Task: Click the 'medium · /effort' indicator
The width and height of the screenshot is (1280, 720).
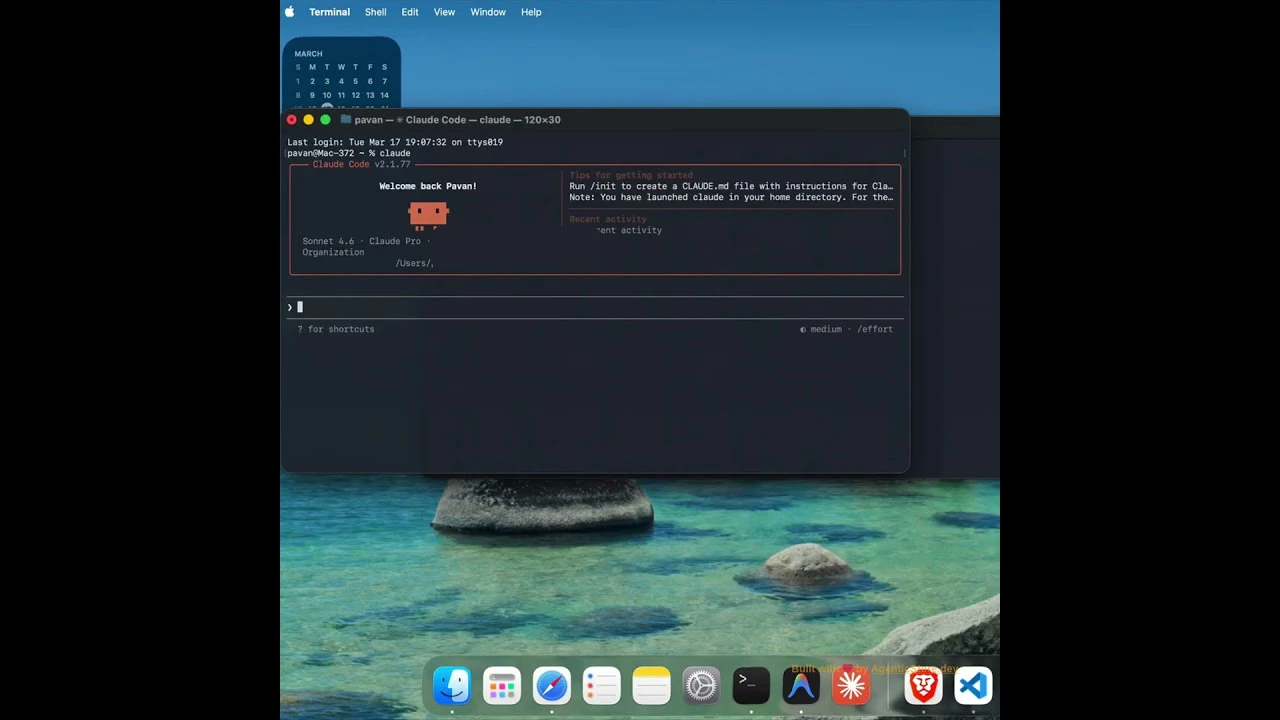Action: tap(846, 329)
